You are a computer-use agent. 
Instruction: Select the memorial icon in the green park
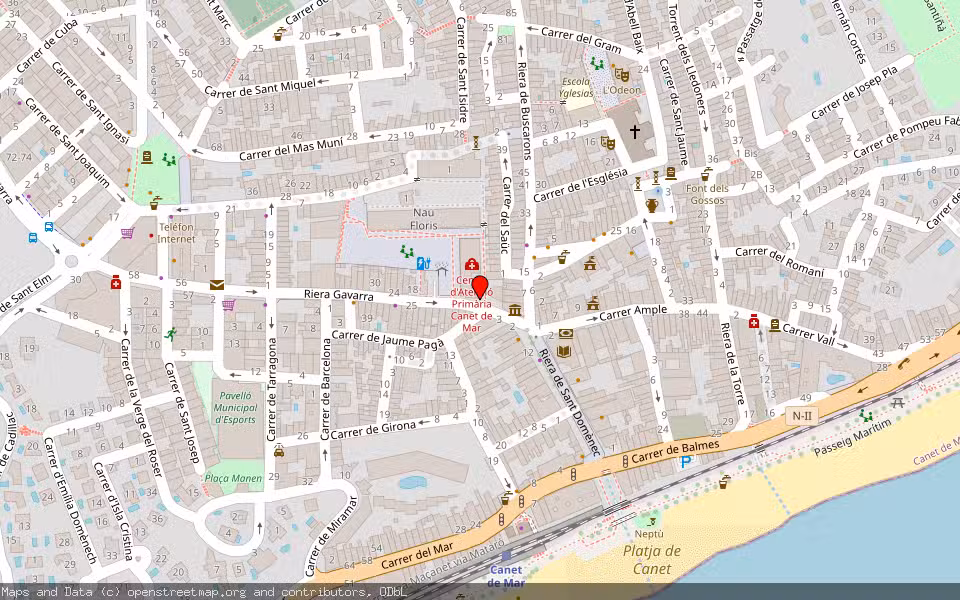click(x=147, y=157)
